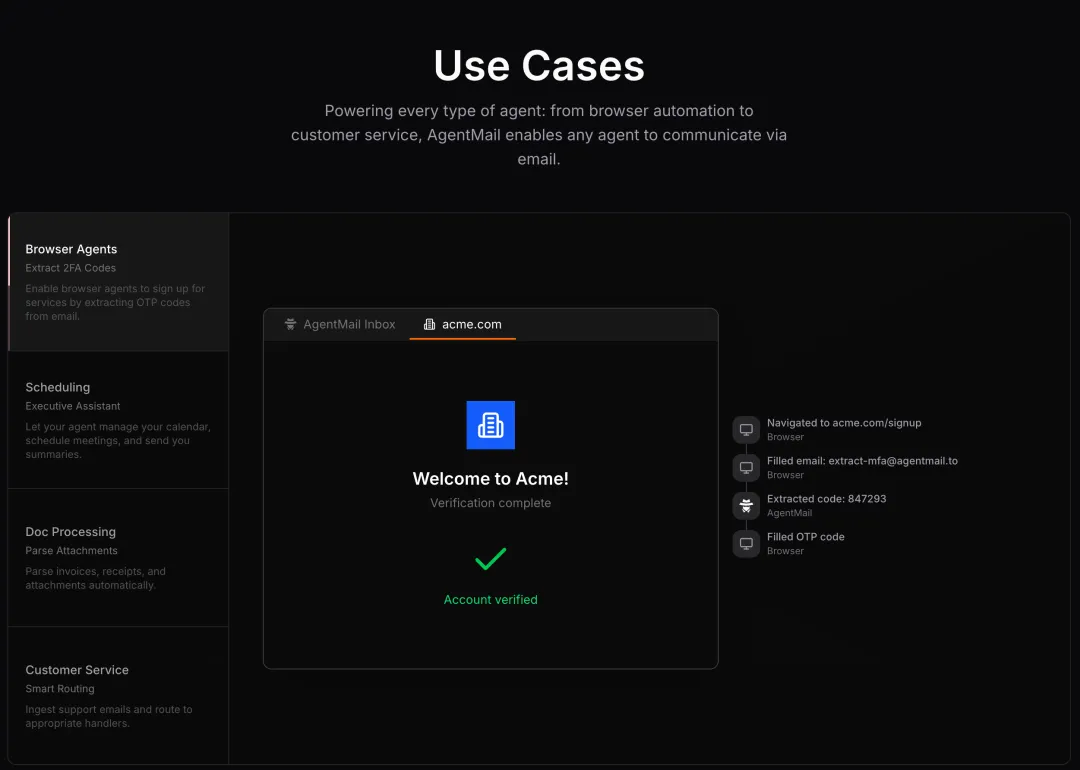The image size is (1080, 770).
Task: Click the AgentMail Inbox tab icon
Action: [290, 324]
